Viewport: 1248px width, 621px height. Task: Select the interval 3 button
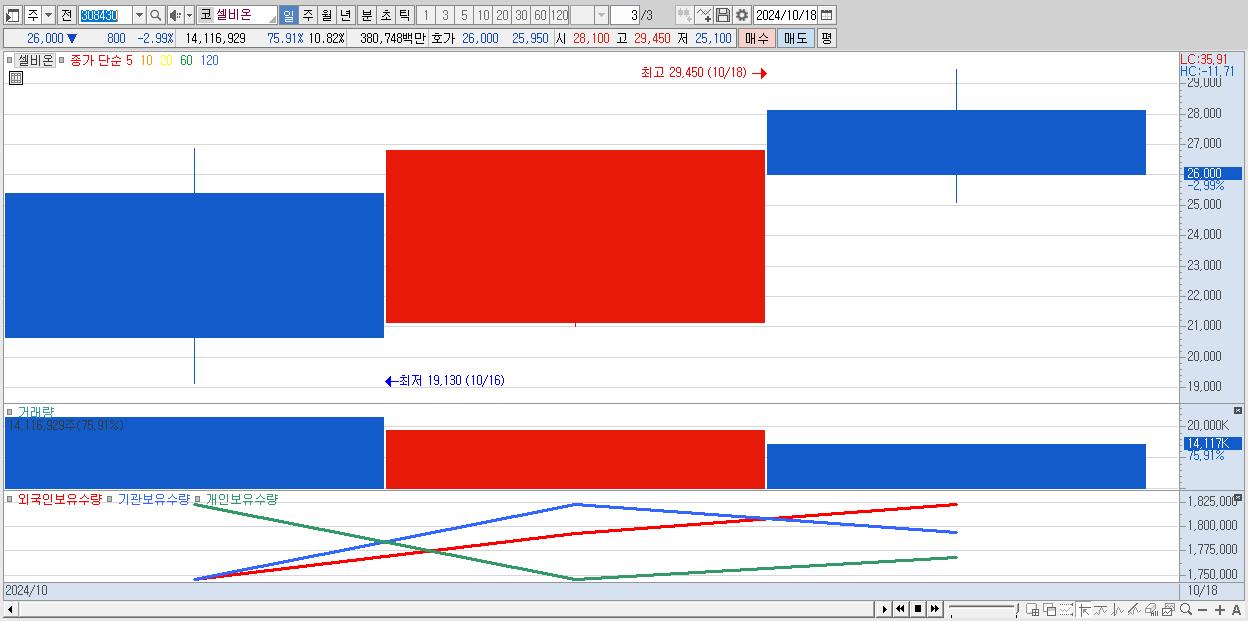click(445, 15)
